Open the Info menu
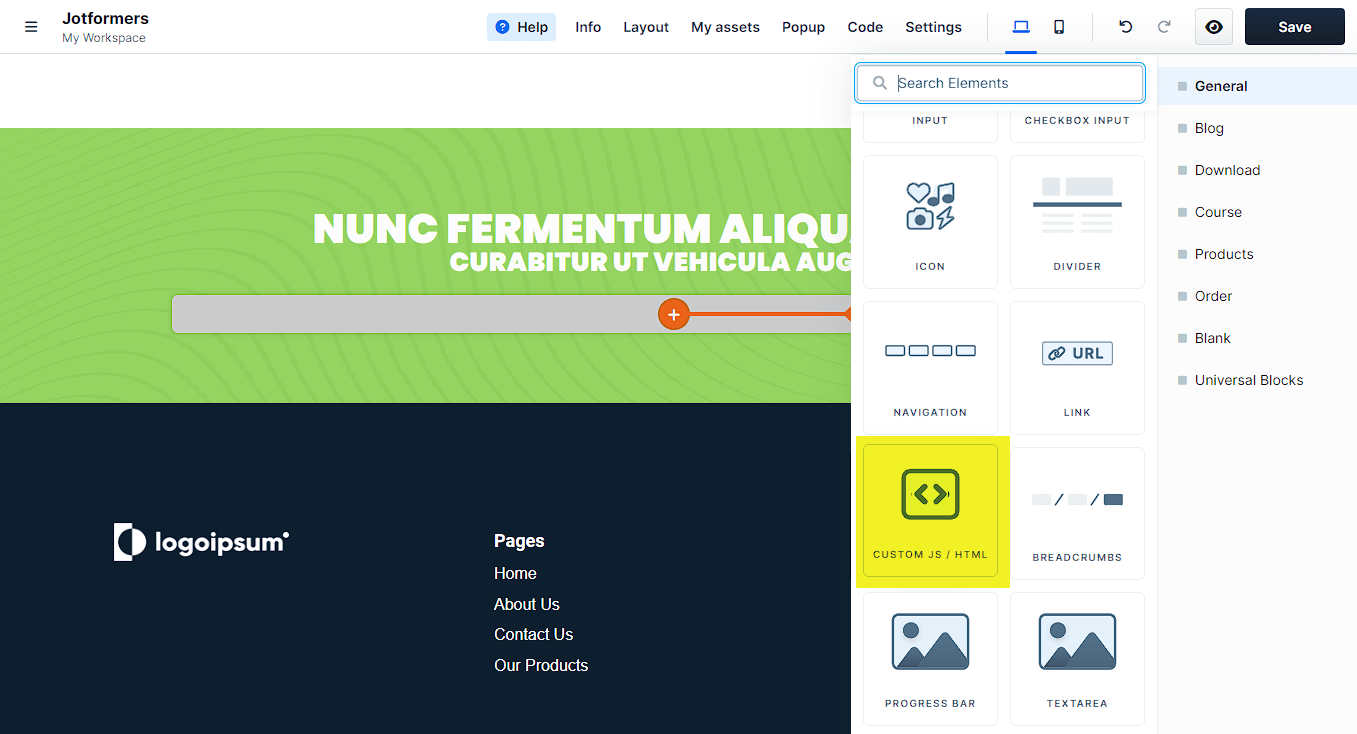The height and width of the screenshot is (734, 1357). pyautogui.click(x=588, y=27)
